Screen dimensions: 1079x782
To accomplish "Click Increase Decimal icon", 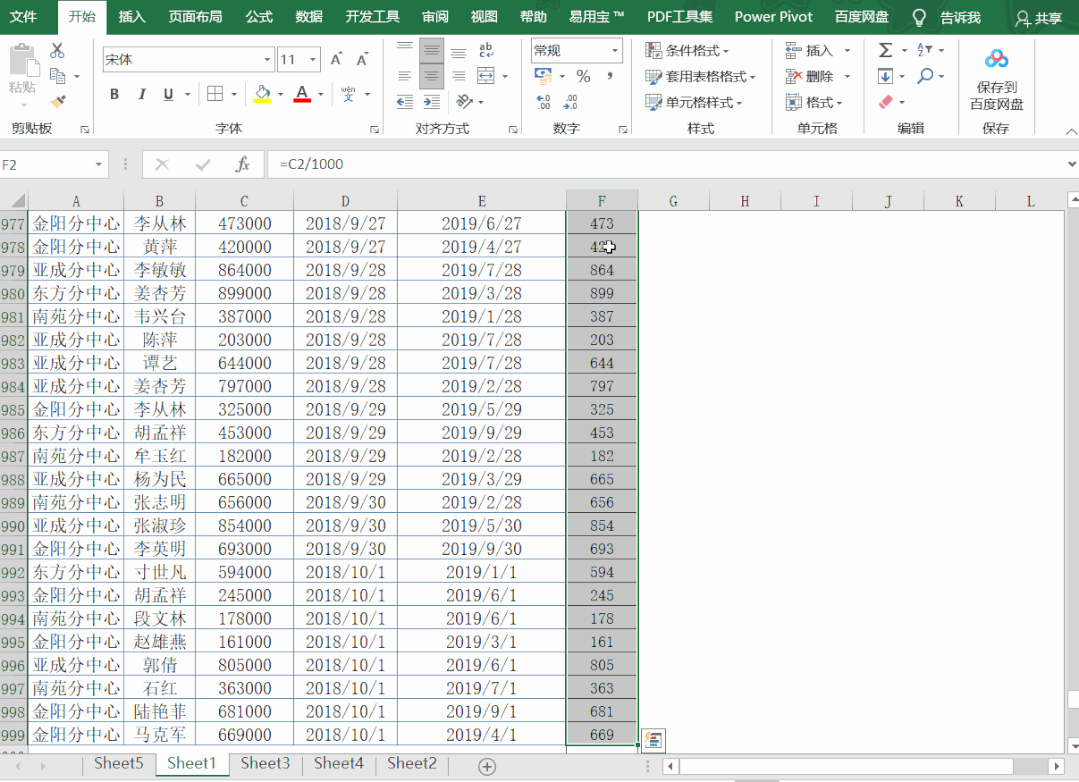I will [x=544, y=102].
